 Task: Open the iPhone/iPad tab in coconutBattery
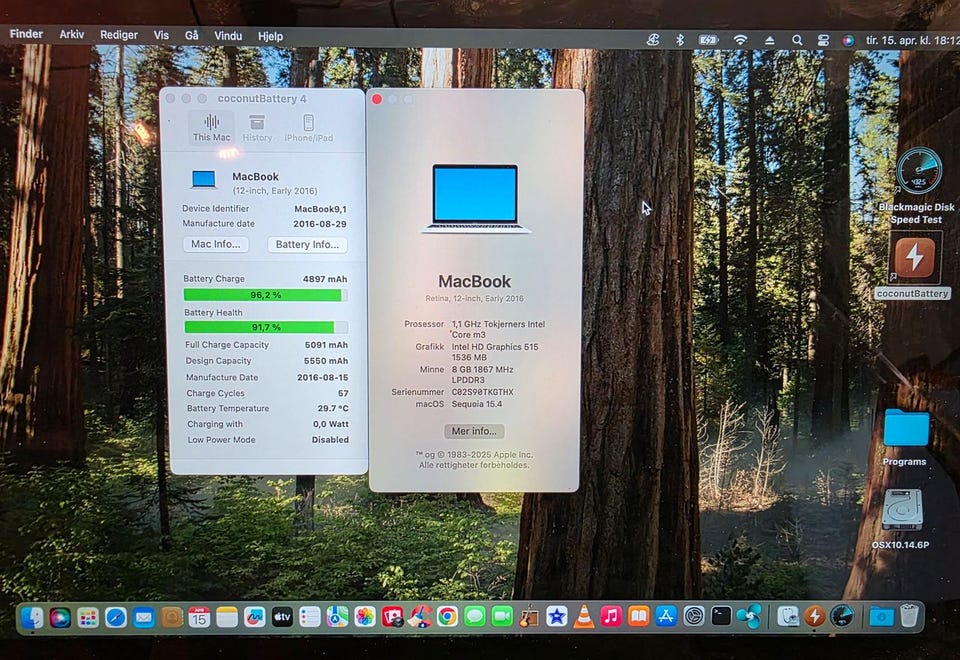tap(309, 127)
